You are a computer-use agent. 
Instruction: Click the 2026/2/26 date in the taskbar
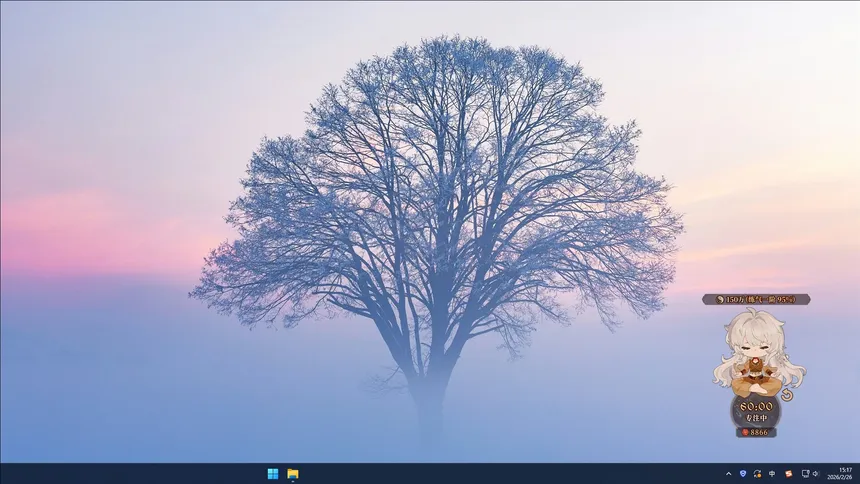844,478
